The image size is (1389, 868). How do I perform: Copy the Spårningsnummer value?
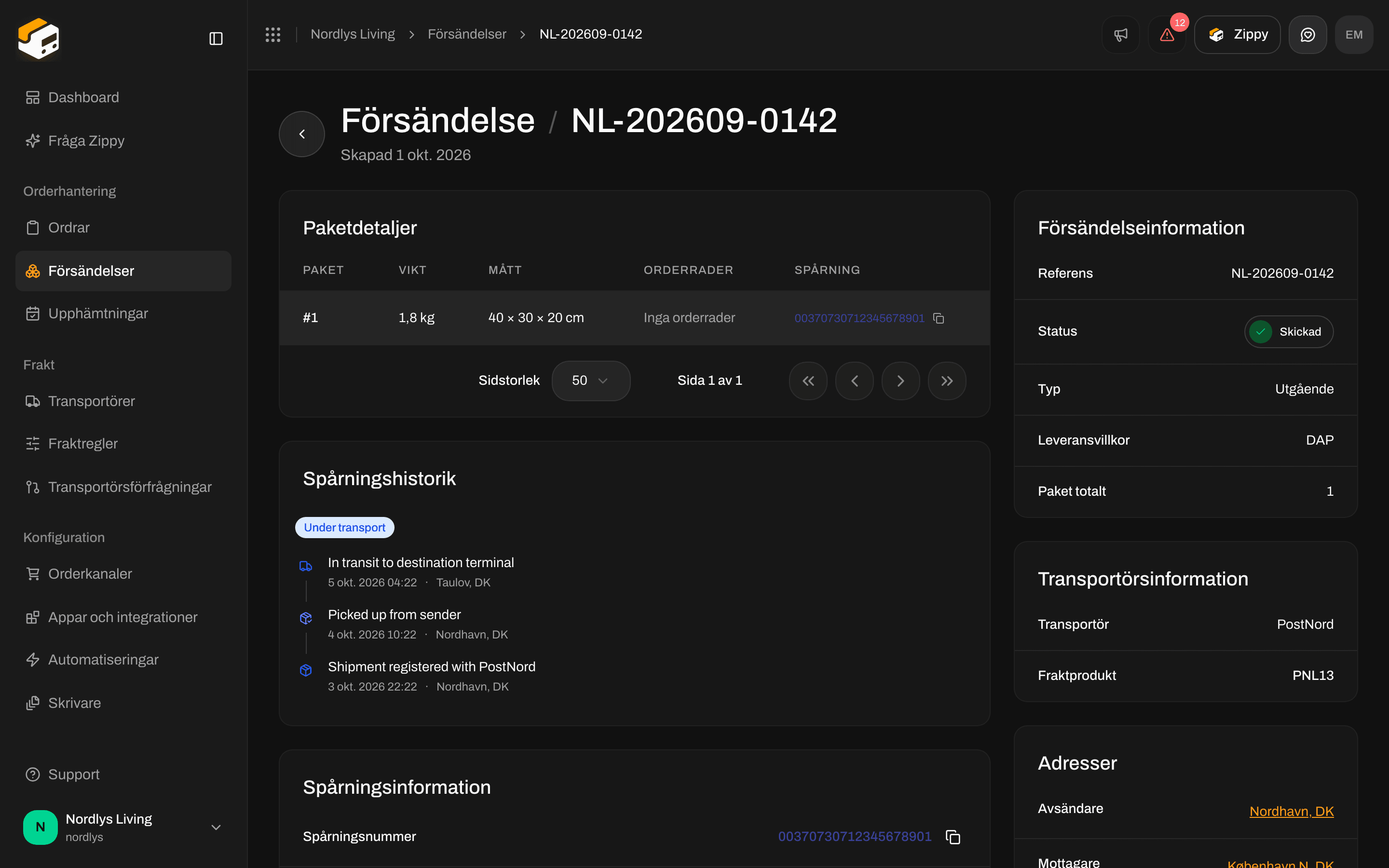[x=953, y=837]
